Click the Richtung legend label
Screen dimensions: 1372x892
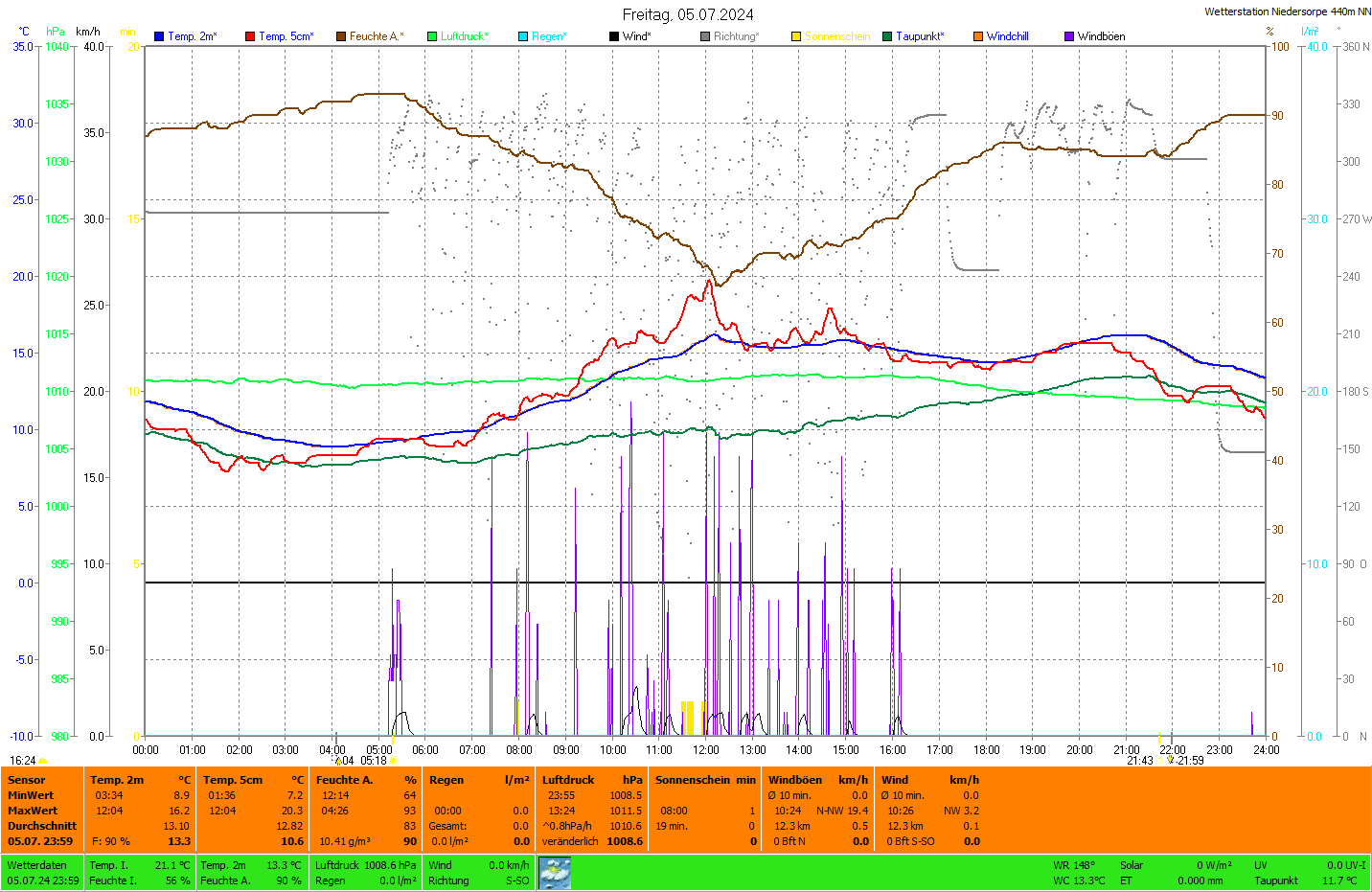click(x=736, y=36)
